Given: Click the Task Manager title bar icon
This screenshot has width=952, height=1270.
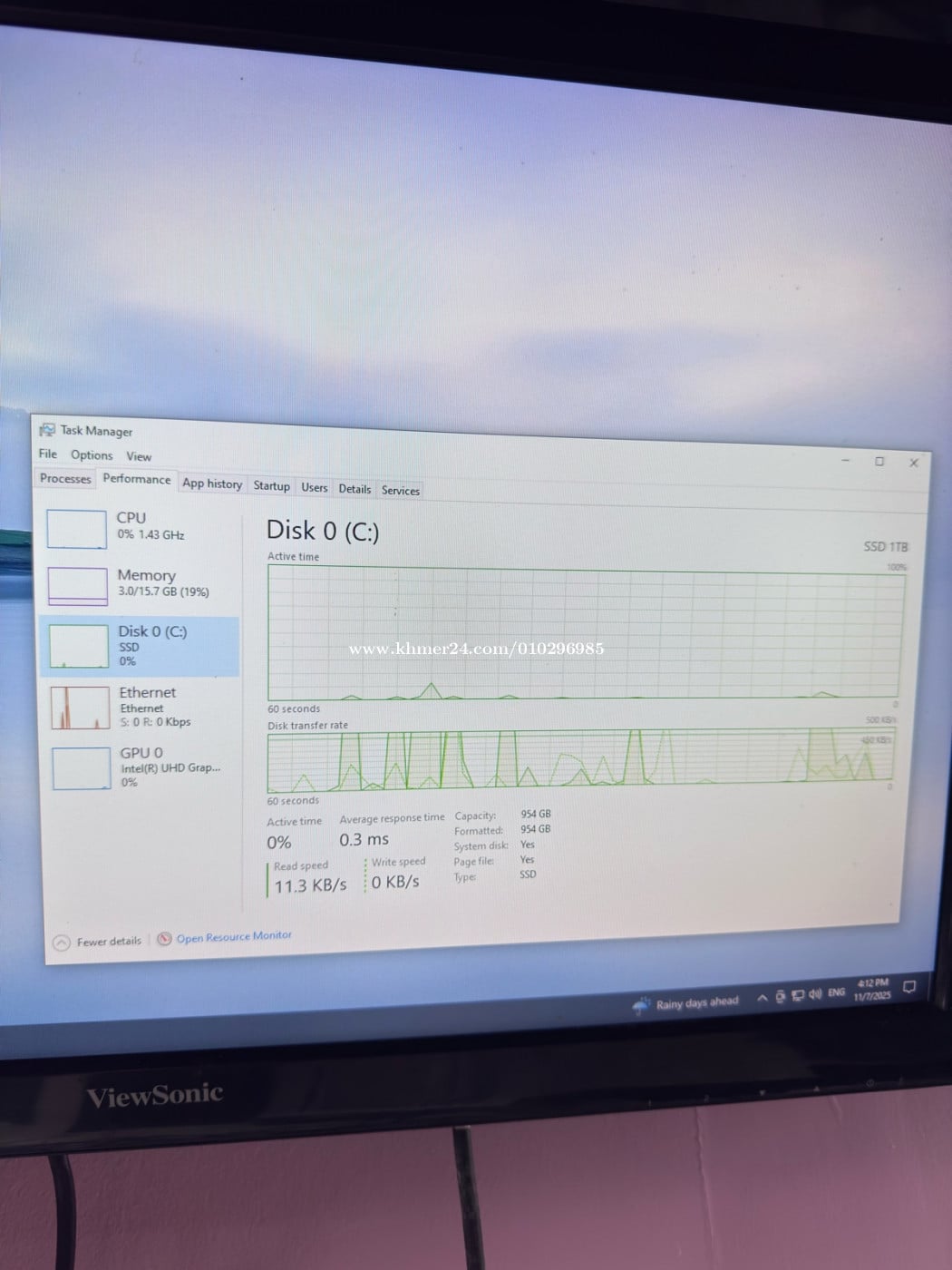Looking at the screenshot, I should [x=47, y=430].
